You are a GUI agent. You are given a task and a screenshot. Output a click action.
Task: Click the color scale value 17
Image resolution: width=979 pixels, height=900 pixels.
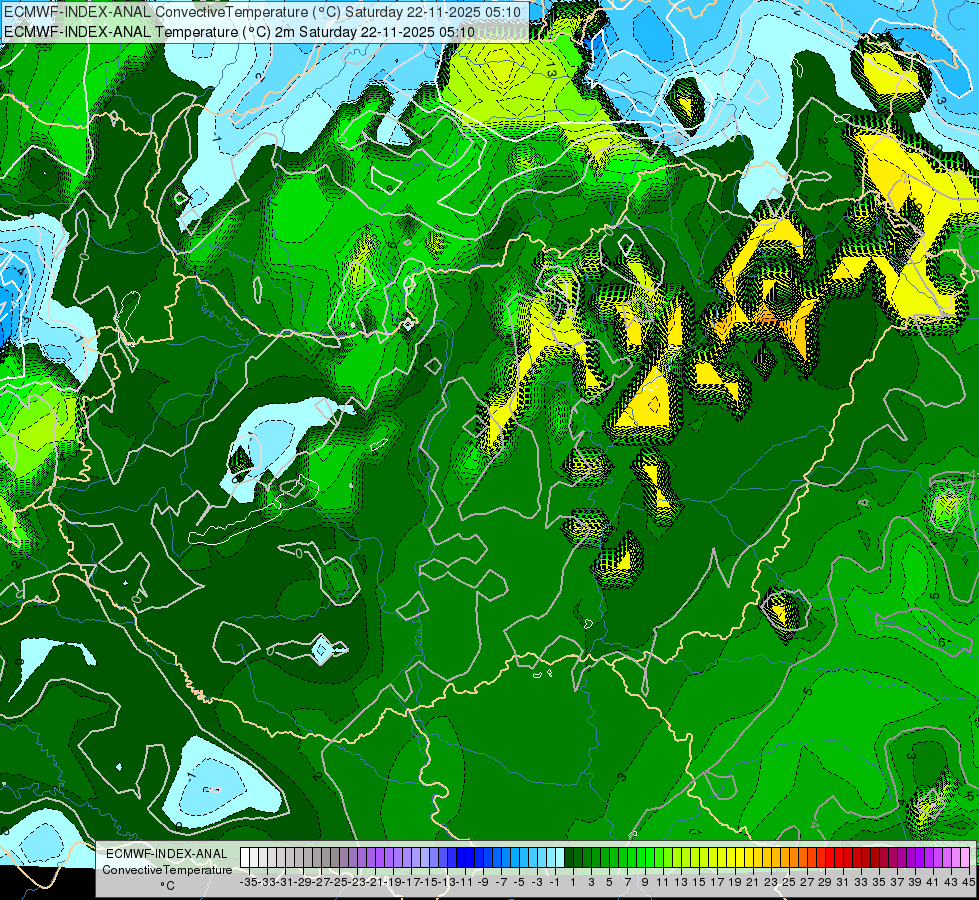pos(717,882)
